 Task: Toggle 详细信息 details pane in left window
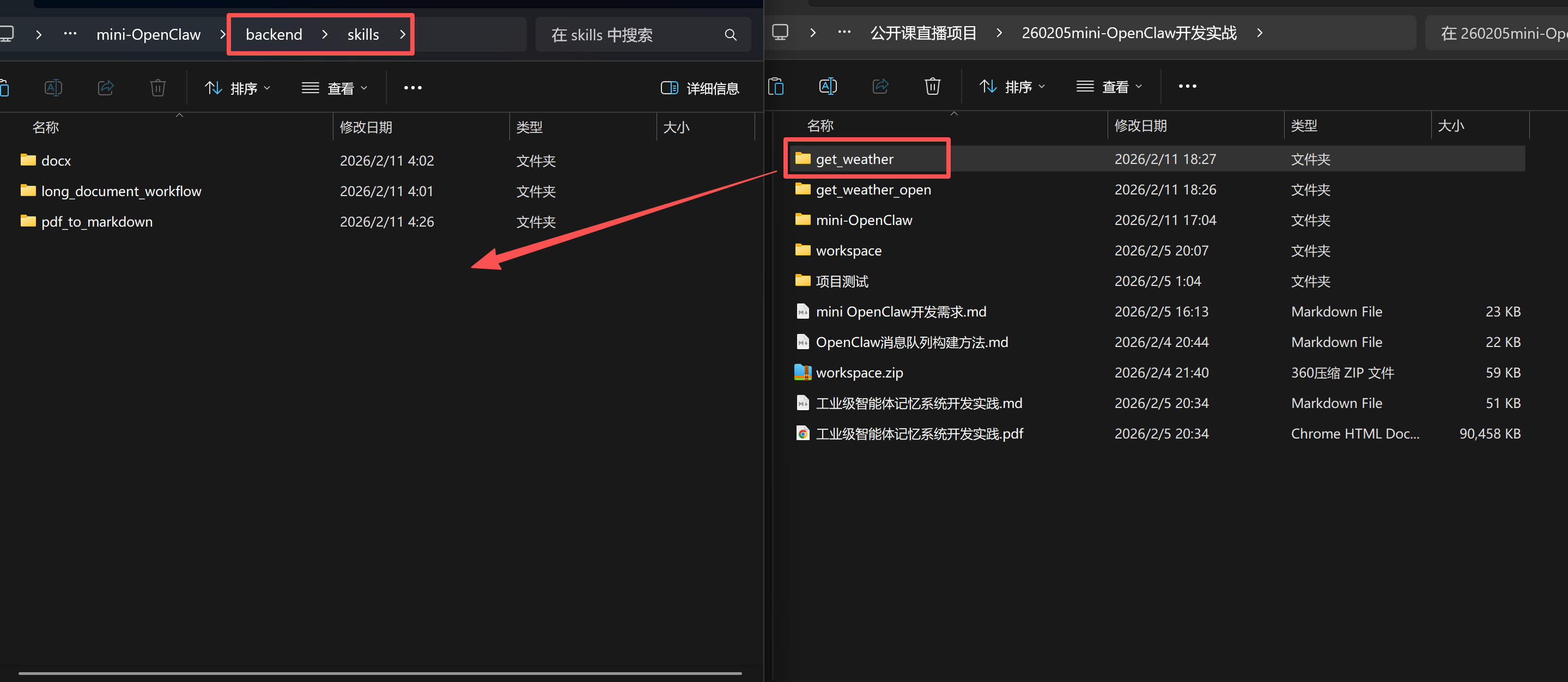pos(700,88)
